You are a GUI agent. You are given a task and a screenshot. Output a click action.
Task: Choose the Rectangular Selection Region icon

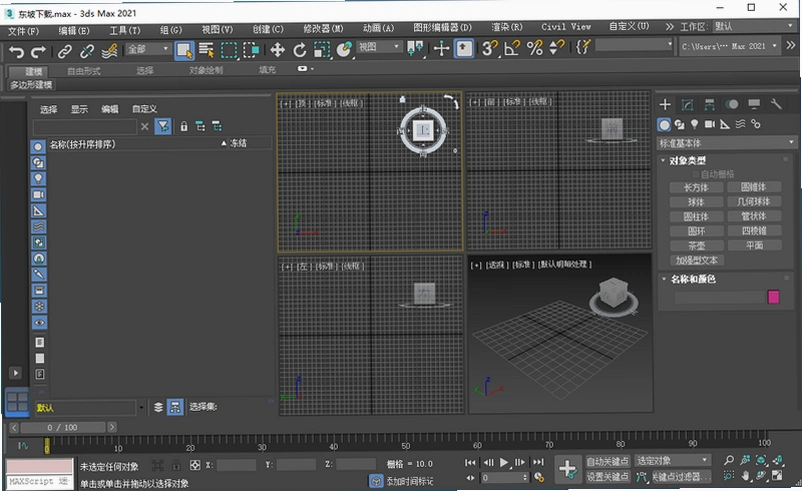[x=229, y=50]
